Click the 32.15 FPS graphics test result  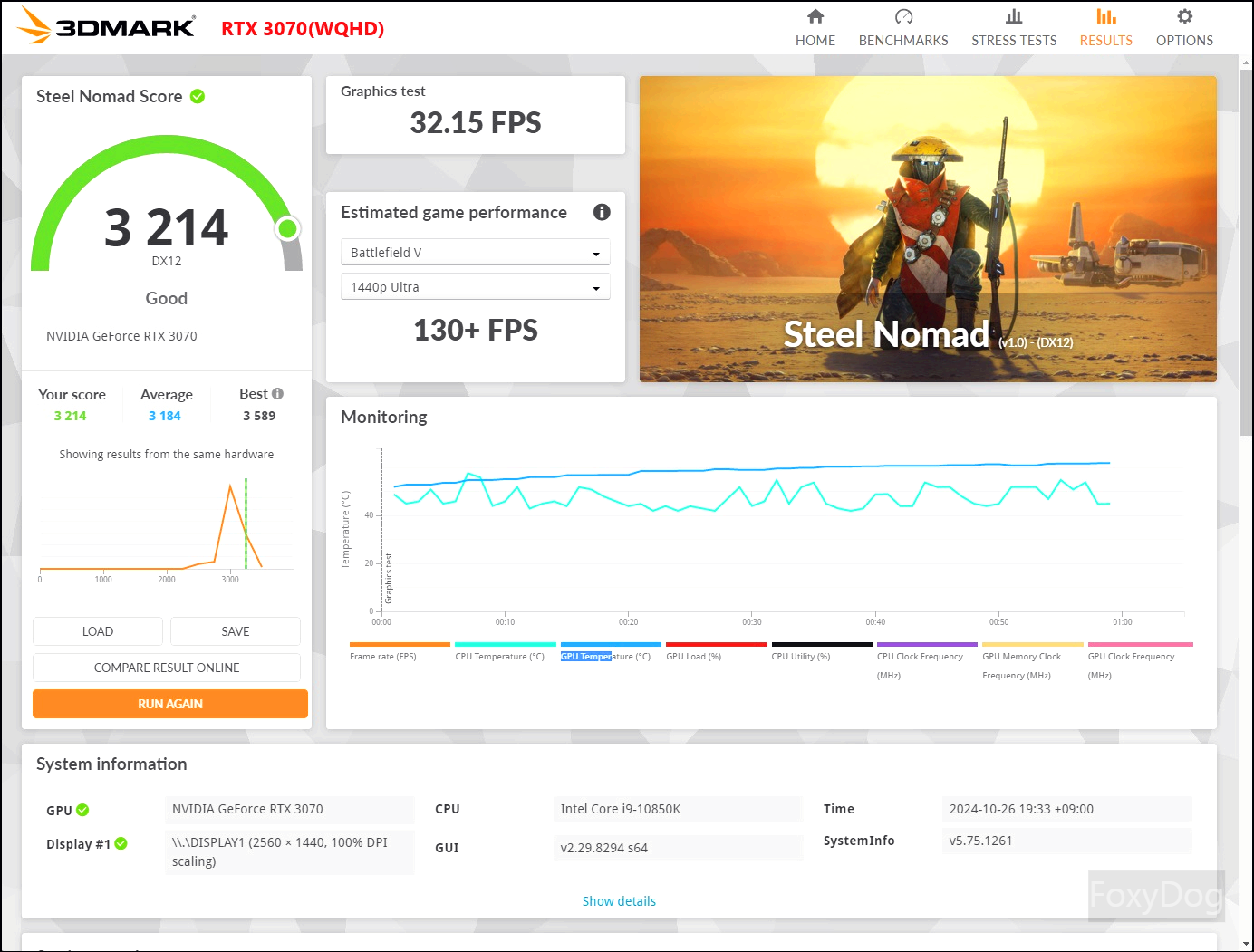(x=476, y=122)
